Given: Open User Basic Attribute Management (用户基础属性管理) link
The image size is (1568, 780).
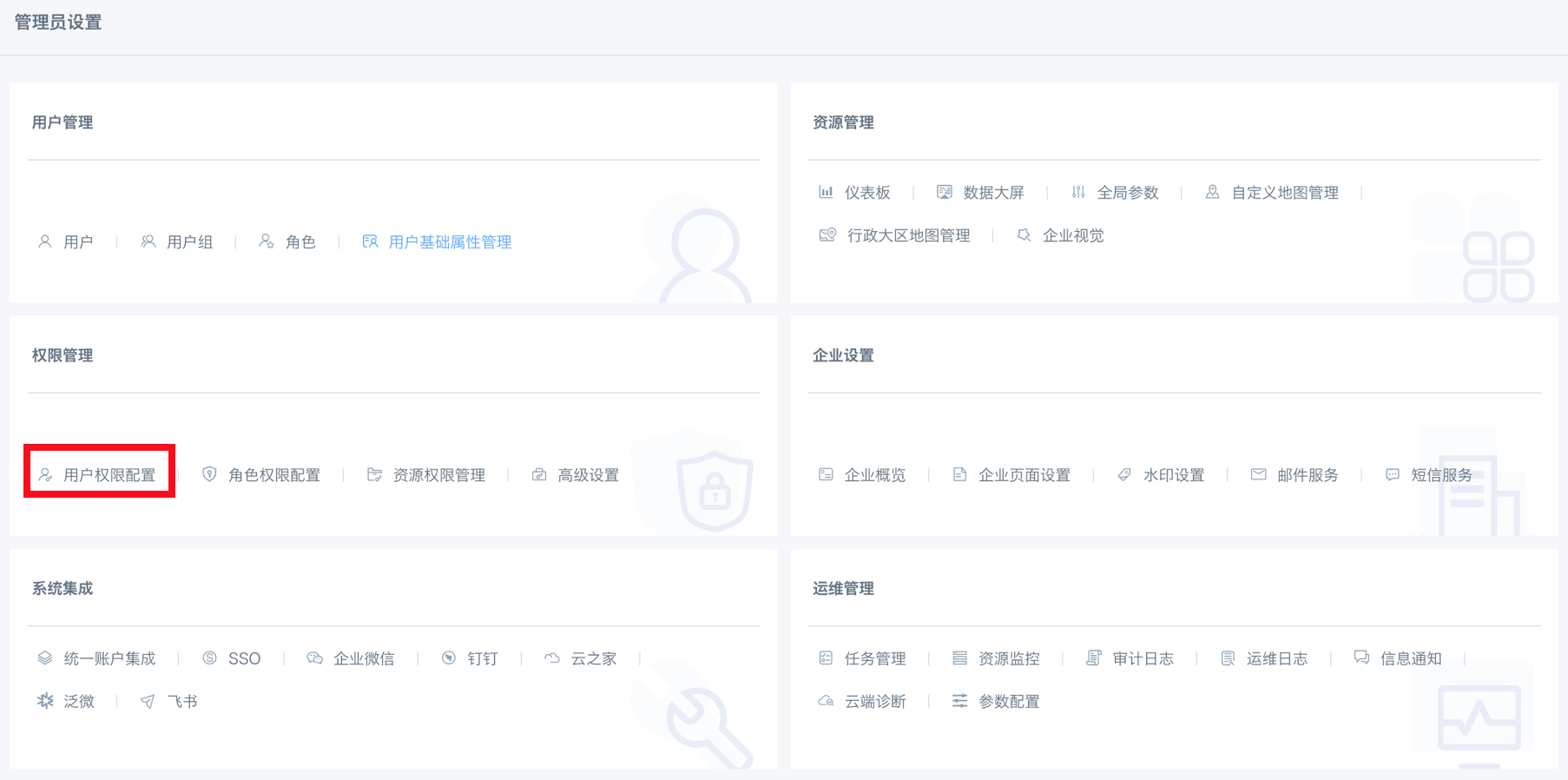Looking at the screenshot, I should pos(449,242).
